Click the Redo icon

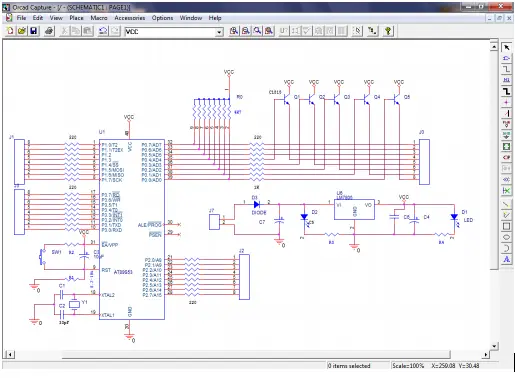tap(115, 31)
